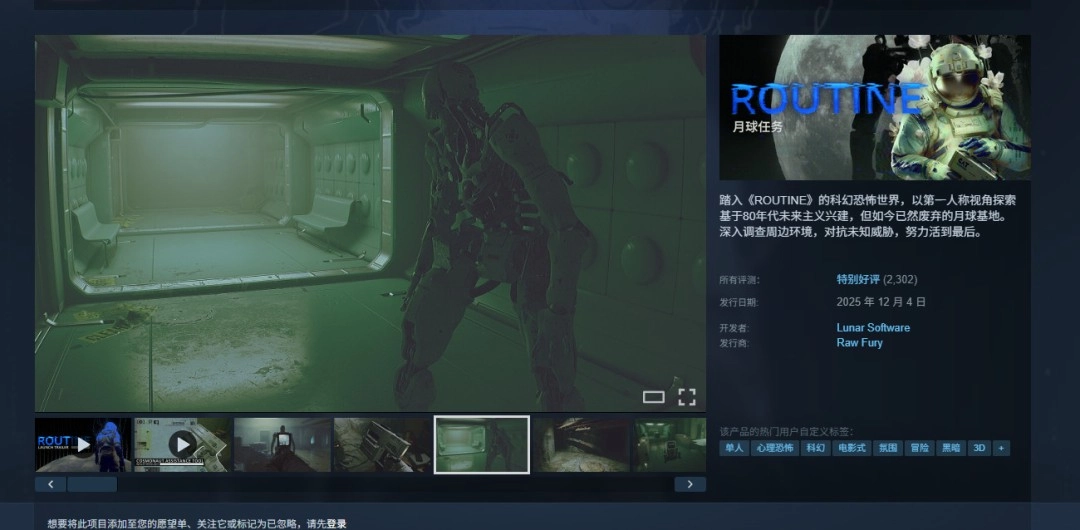
Task: Open publisher Raw Fury link
Action: pyautogui.click(x=859, y=343)
